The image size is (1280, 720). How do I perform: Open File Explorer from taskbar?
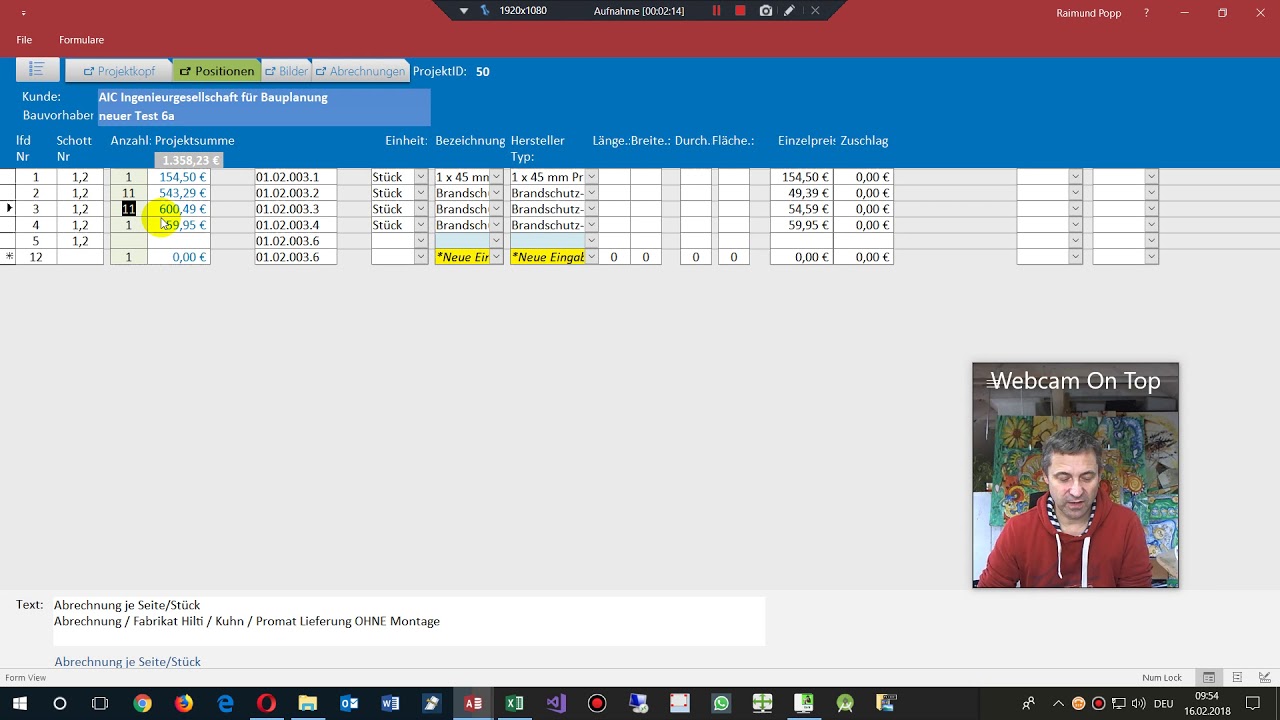click(307, 704)
